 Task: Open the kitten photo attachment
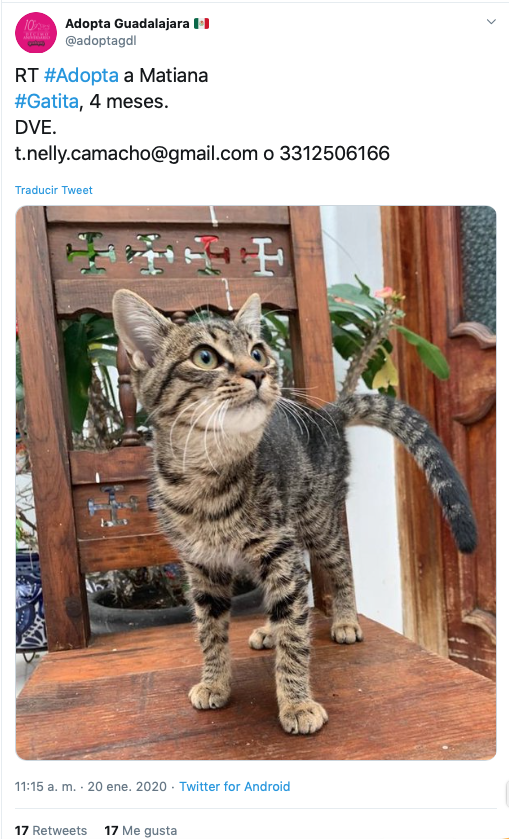[x=256, y=483]
